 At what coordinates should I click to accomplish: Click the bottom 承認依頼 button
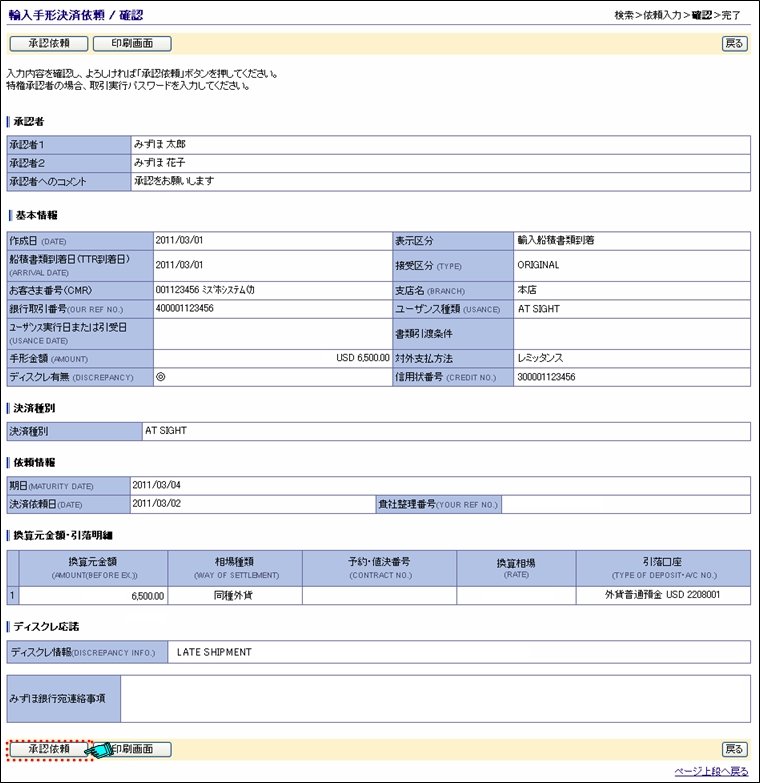[x=49, y=749]
